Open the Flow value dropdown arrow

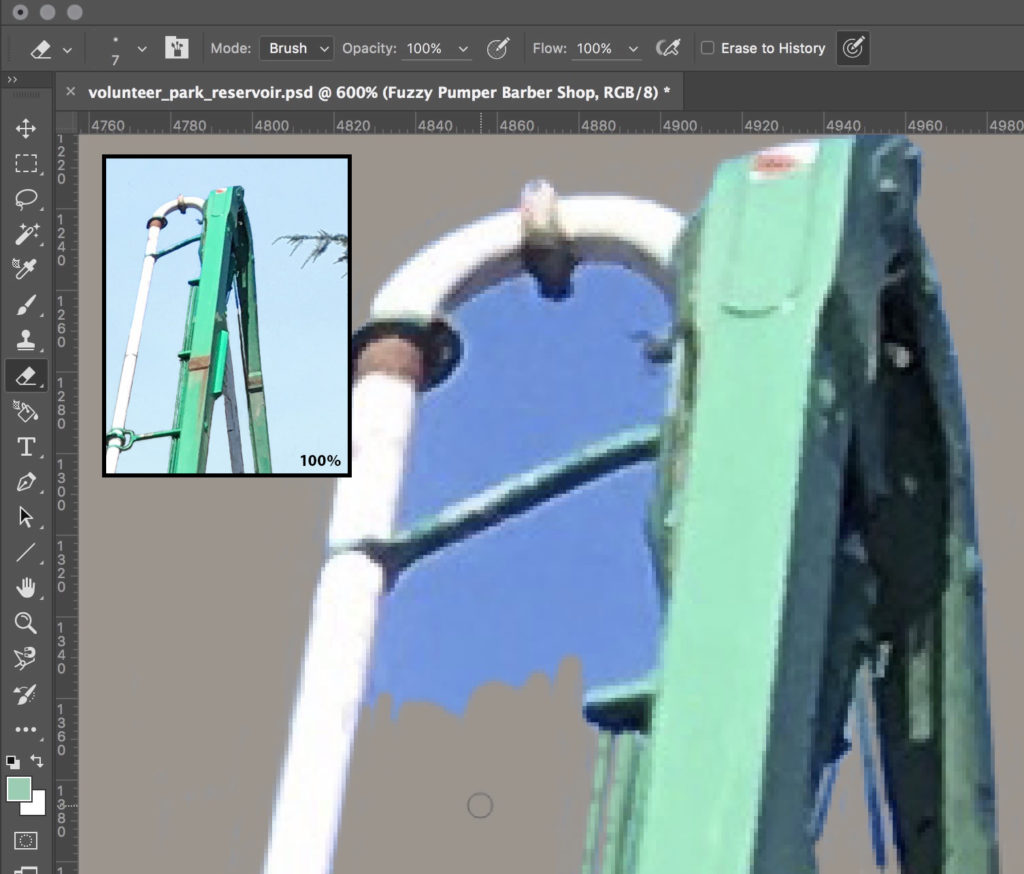coord(633,49)
